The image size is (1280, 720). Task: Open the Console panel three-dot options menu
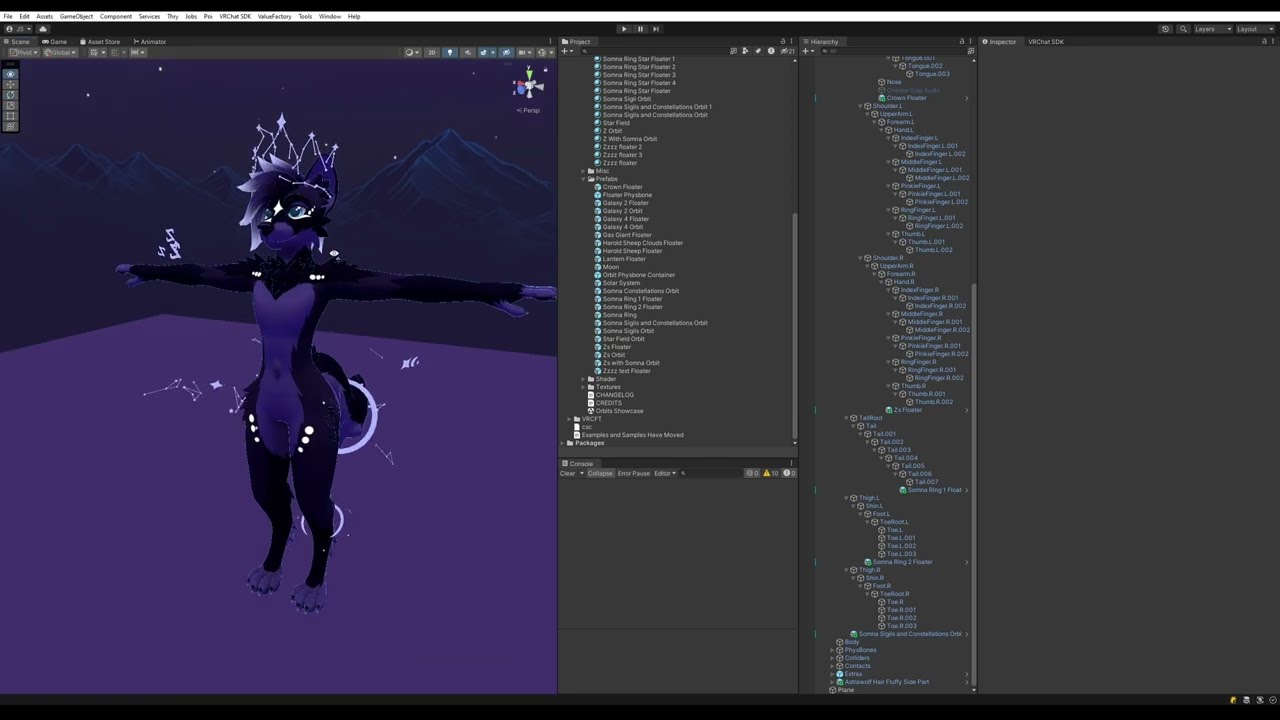click(x=793, y=464)
